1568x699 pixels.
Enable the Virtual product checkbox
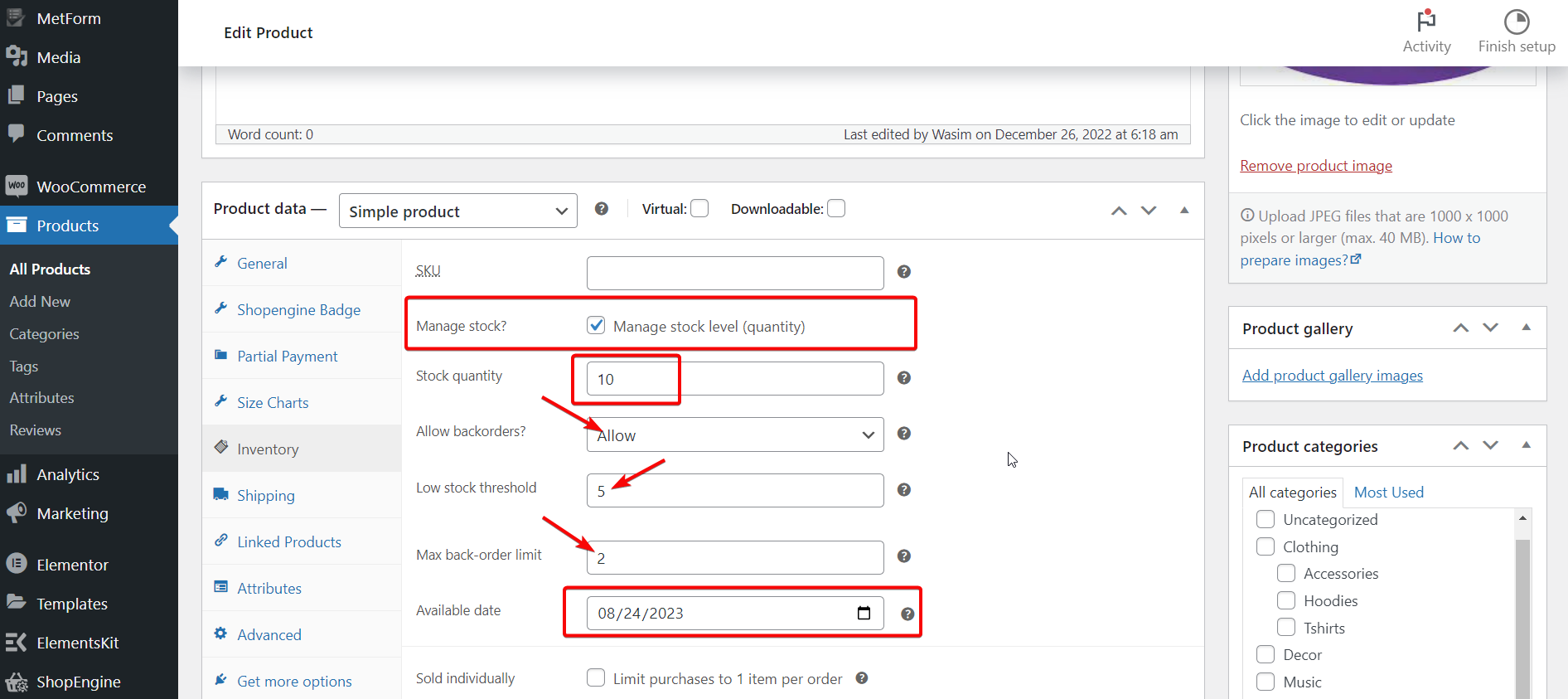(x=699, y=209)
